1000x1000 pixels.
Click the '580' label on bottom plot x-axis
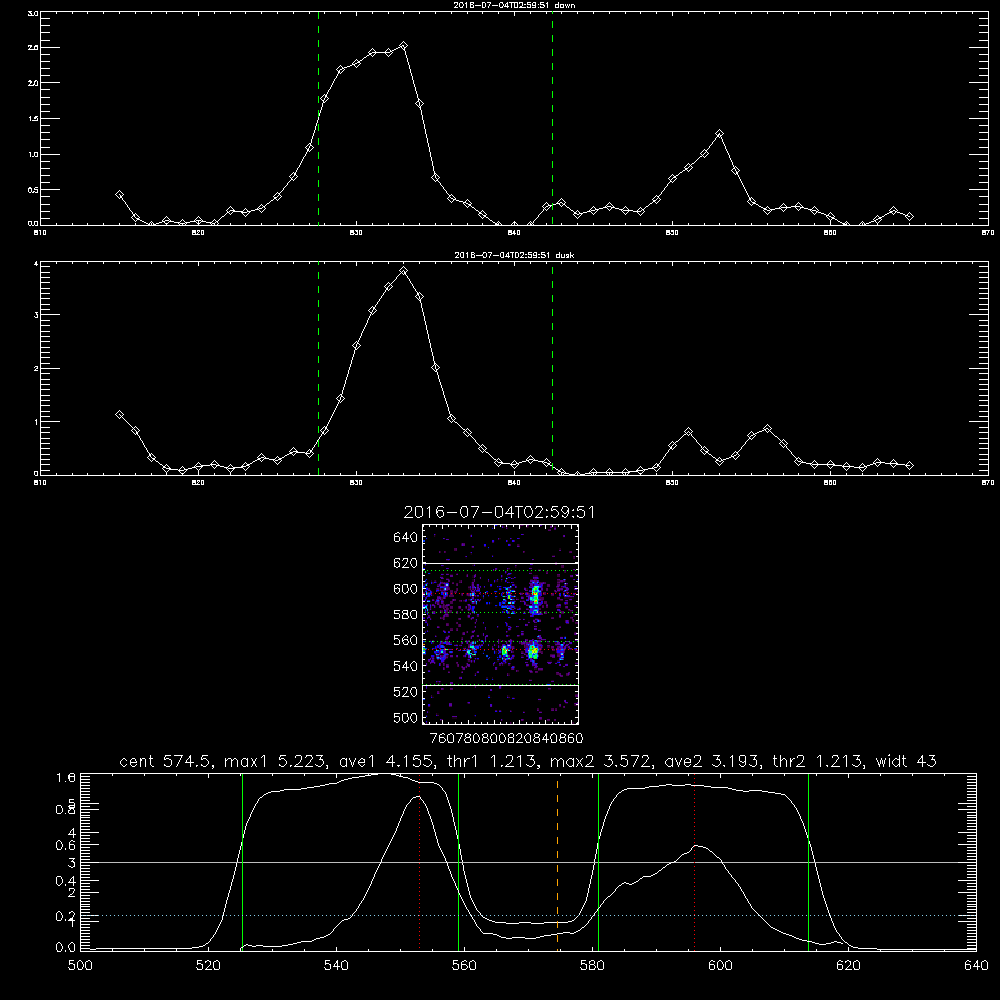pyautogui.click(x=592, y=966)
